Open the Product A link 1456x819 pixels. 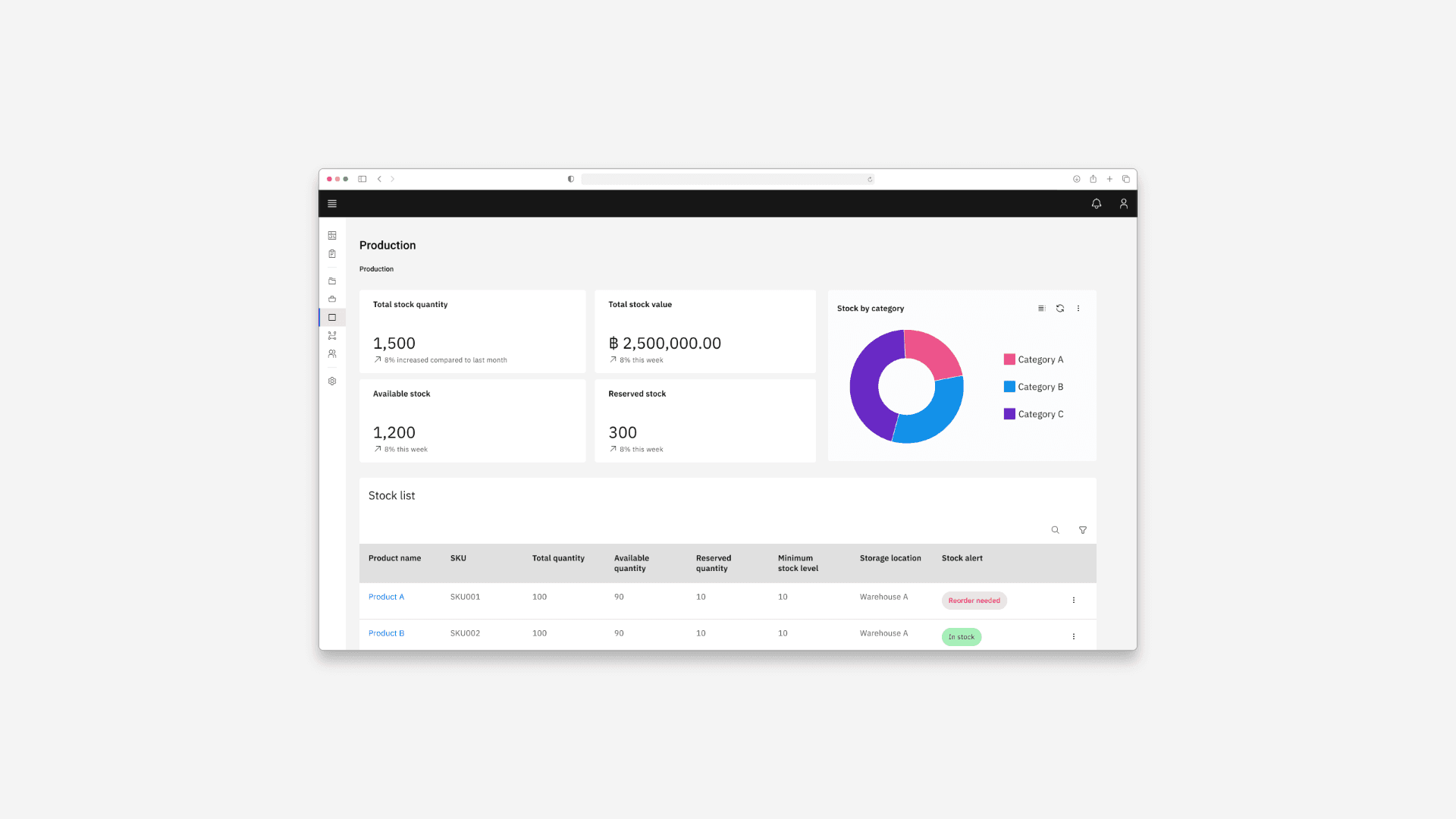coord(386,597)
